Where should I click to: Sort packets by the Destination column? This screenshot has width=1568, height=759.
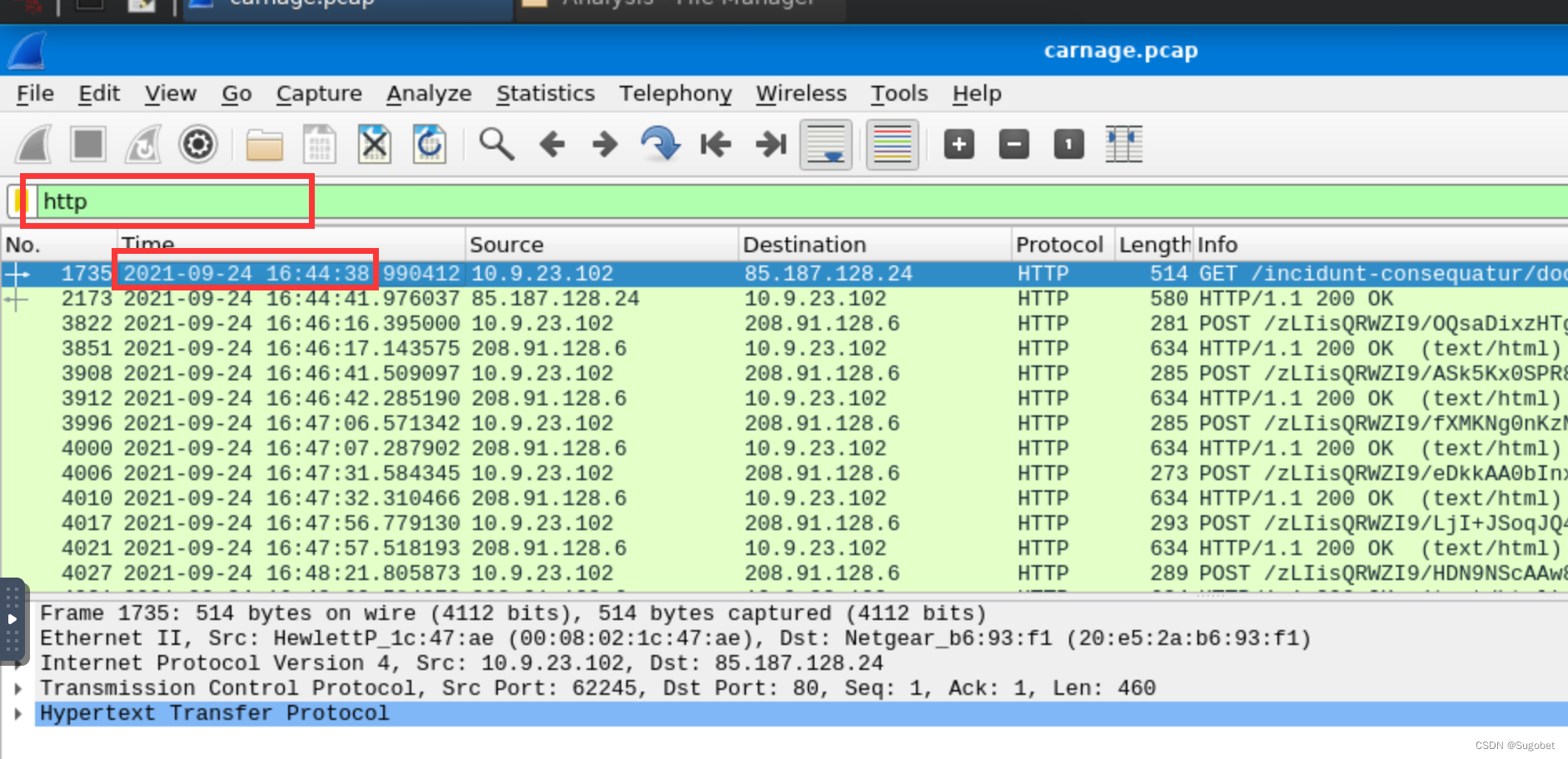tap(874, 245)
